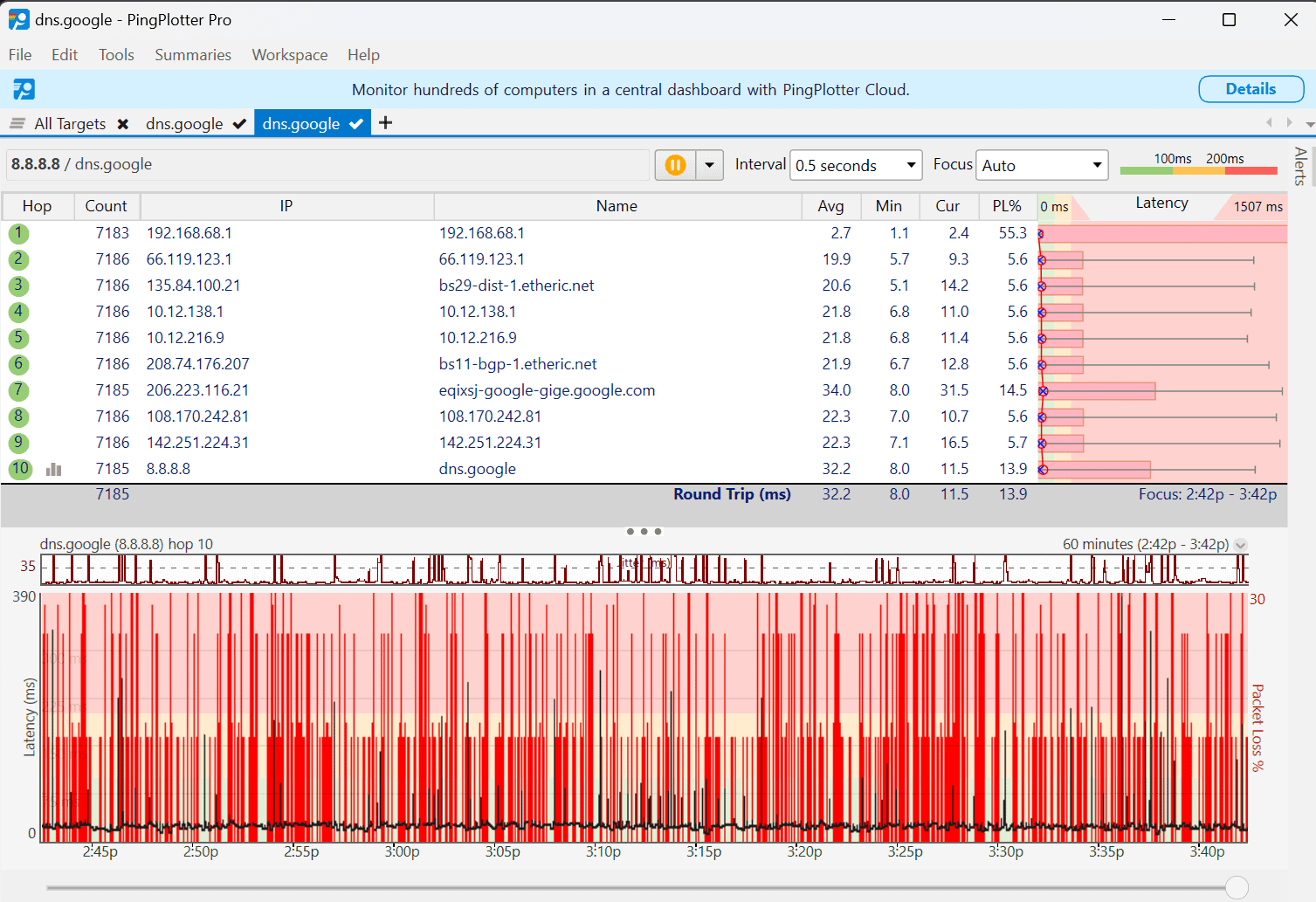Select the bs29-dist-1.etheric.net name cell

[x=517, y=286]
